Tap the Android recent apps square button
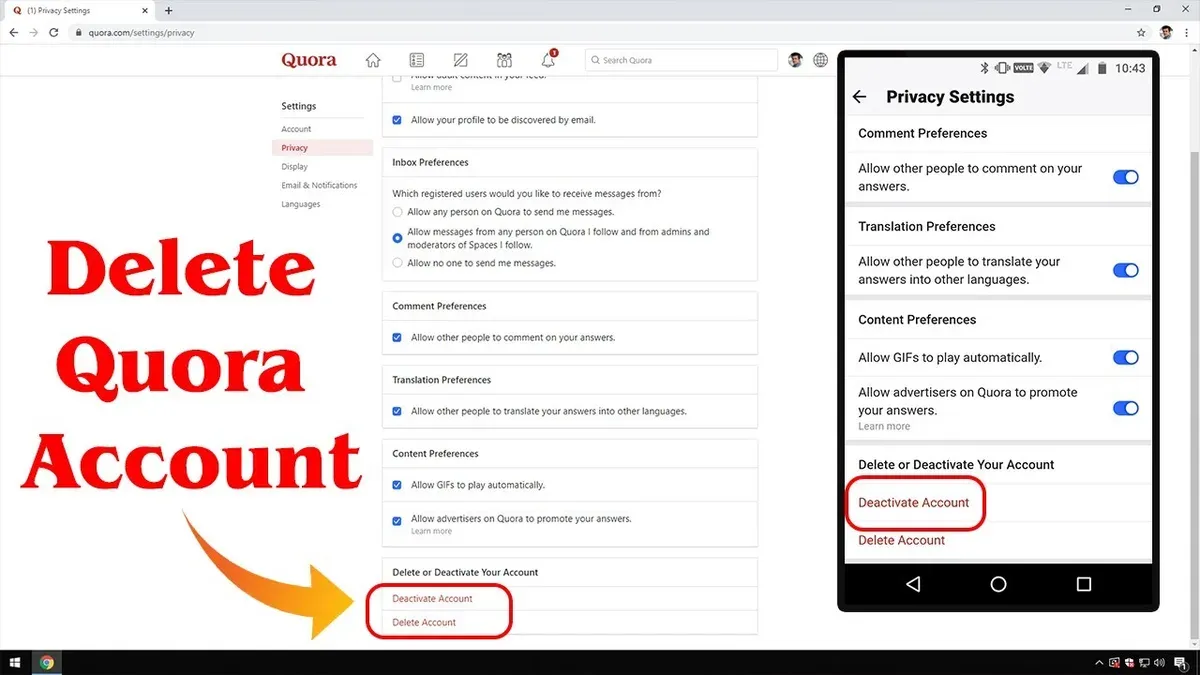1200x675 pixels. [x=1083, y=584]
